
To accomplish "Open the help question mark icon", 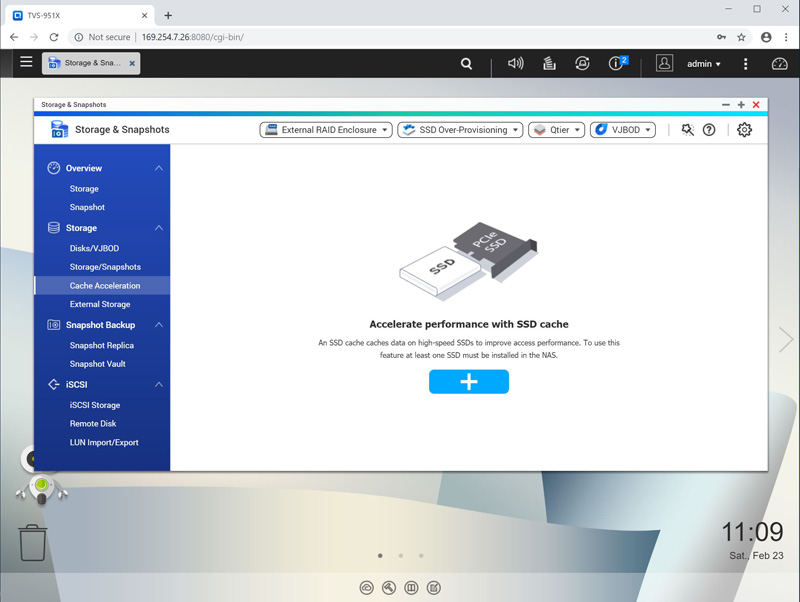I will click(709, 130).
